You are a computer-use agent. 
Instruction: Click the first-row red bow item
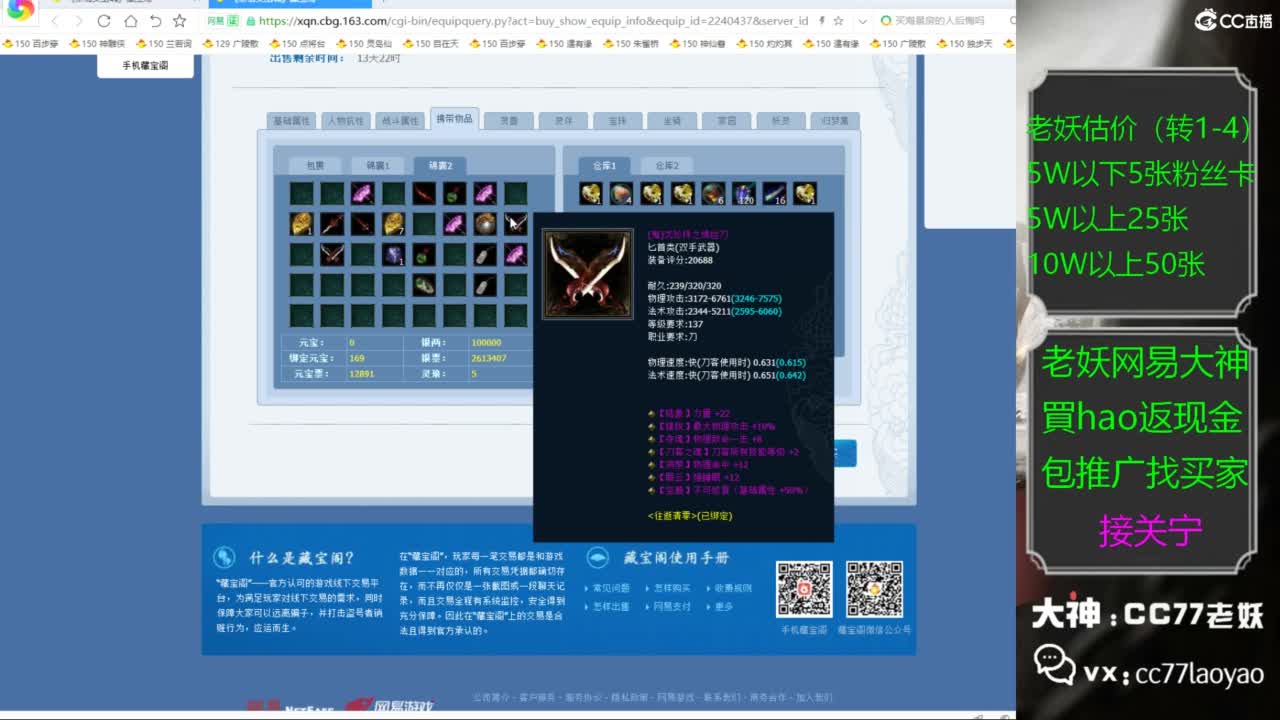click(x=424, y=194)
